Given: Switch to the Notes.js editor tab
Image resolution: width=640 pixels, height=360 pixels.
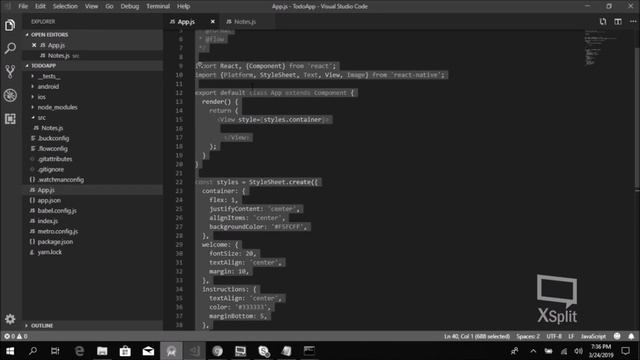Looking at the screenshot, I should click(246, 22).
